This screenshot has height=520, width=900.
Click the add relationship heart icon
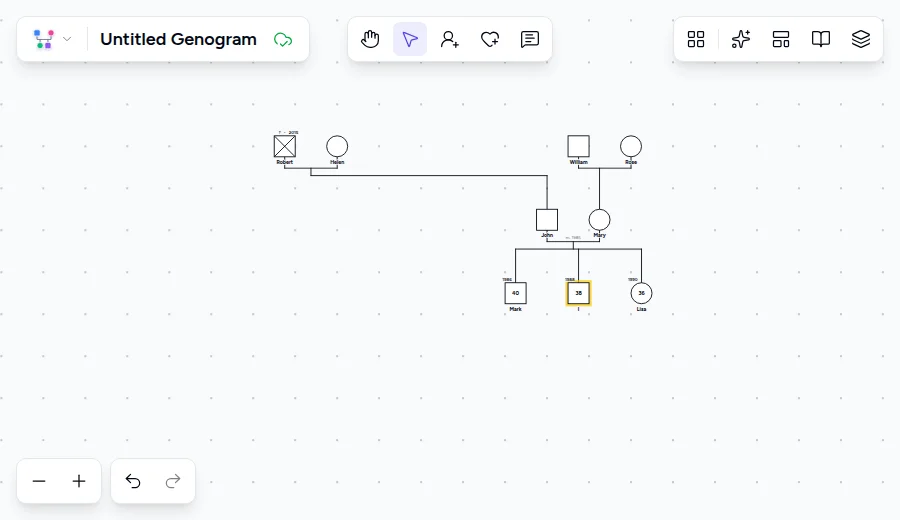pos(490,39)
